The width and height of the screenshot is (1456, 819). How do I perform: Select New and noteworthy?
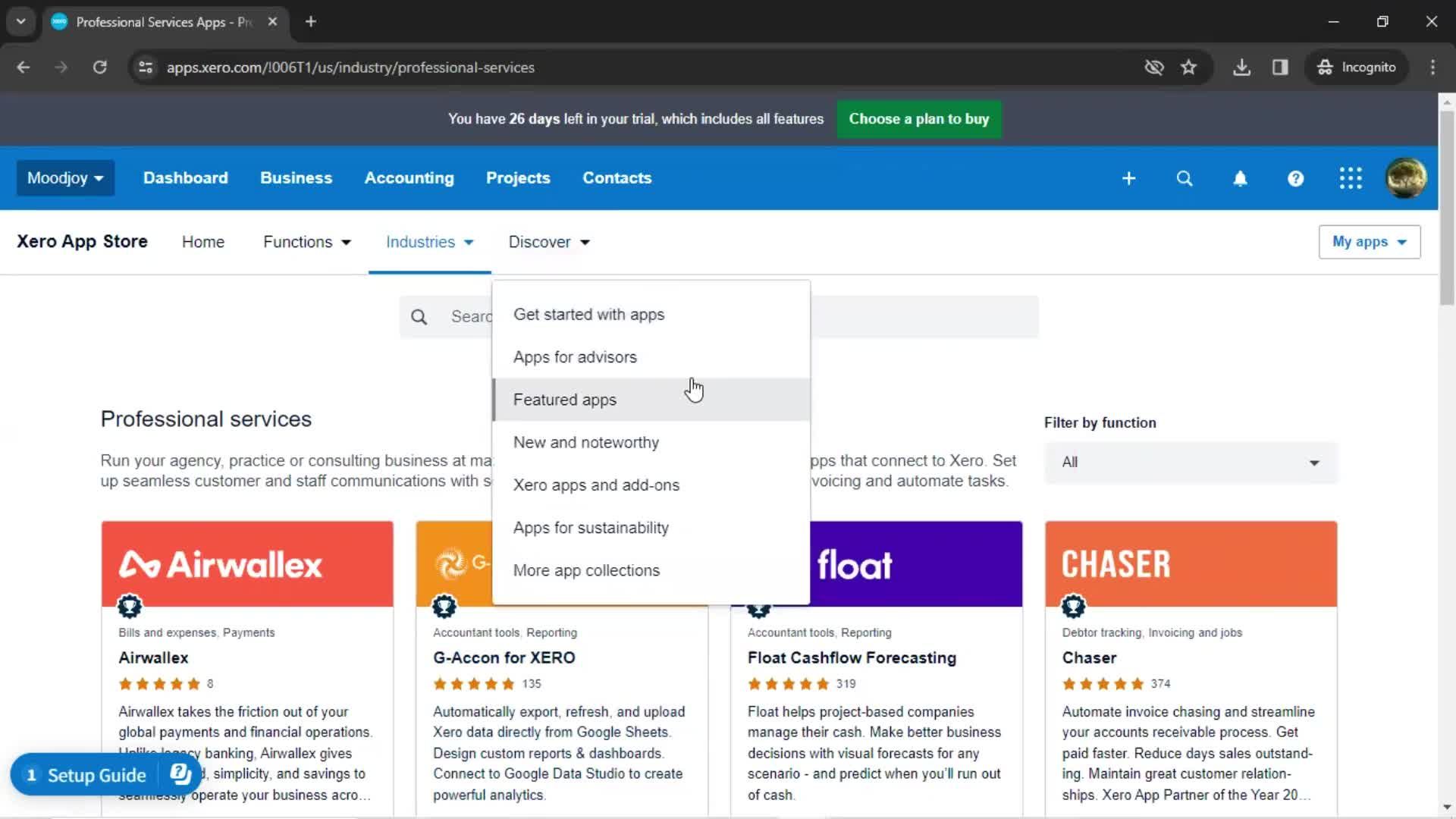pyautogui.click(x=651, y=443)
